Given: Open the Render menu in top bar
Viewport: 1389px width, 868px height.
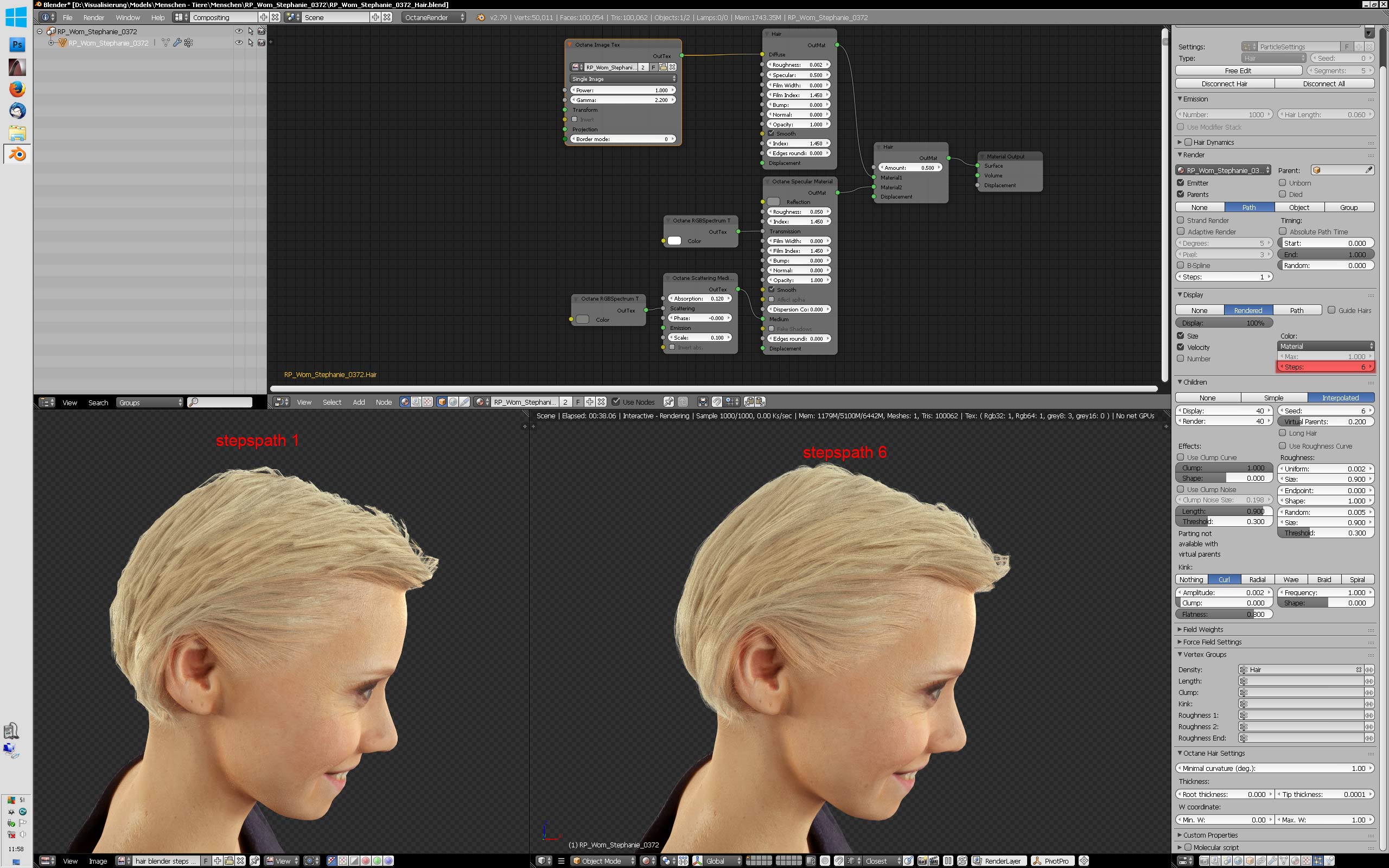Looking at the screenshot, I should tap(93, 17).
